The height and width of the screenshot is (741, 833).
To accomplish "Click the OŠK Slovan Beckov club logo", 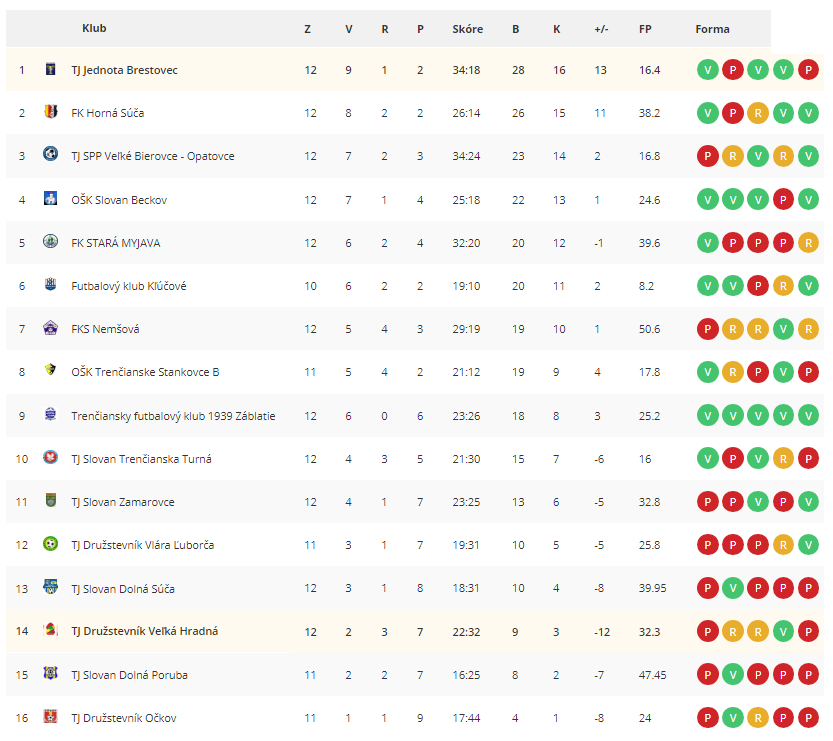I will coord(50,199).
